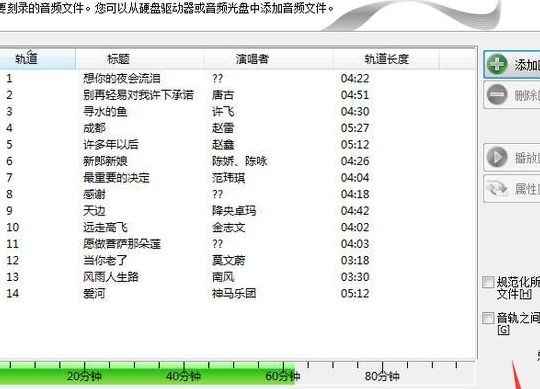Select track 12 当你老了
Image resolution: width=540 pixels, height=389 pixels.
[238, 260]
